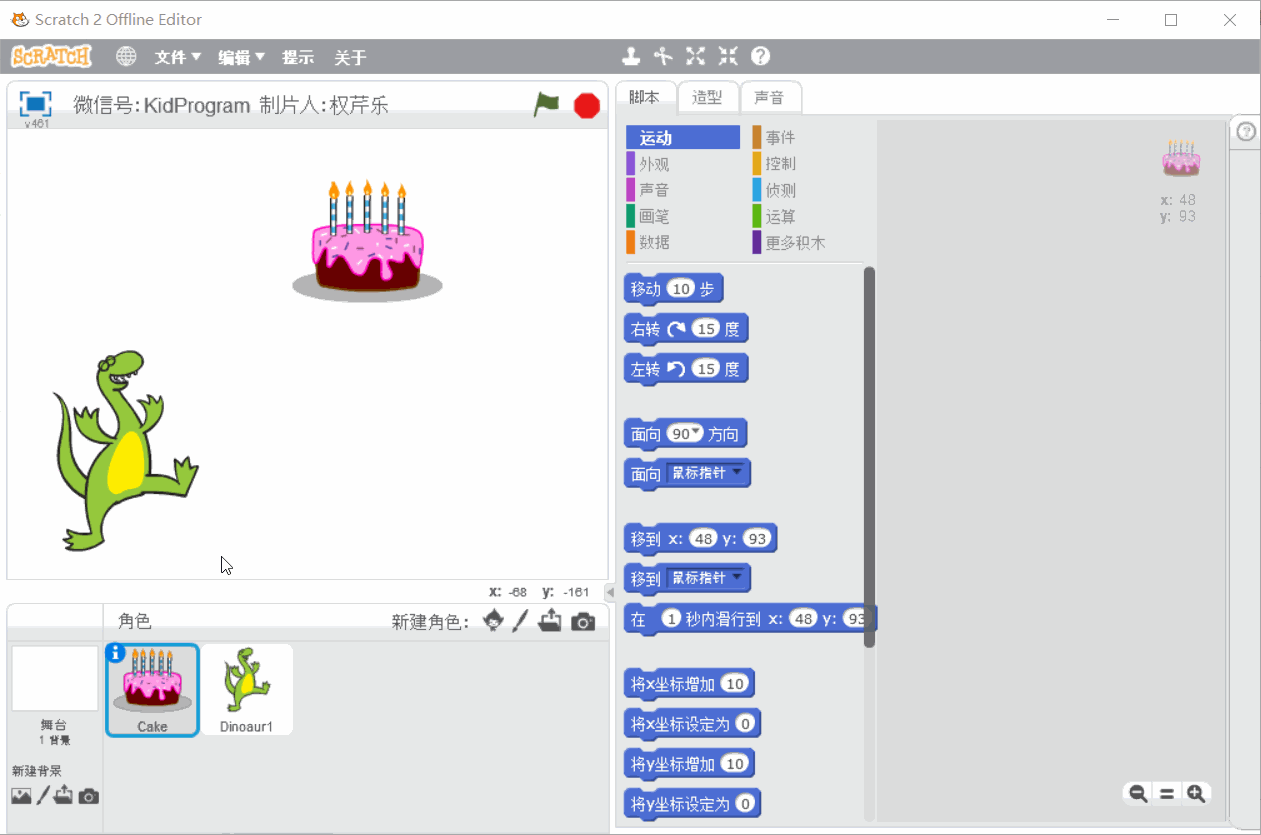This screenshot has height=835, width=1261.
Task: Open the 鼠标指针 dropdown in 面向 block
Action: (x=737, y=473)
